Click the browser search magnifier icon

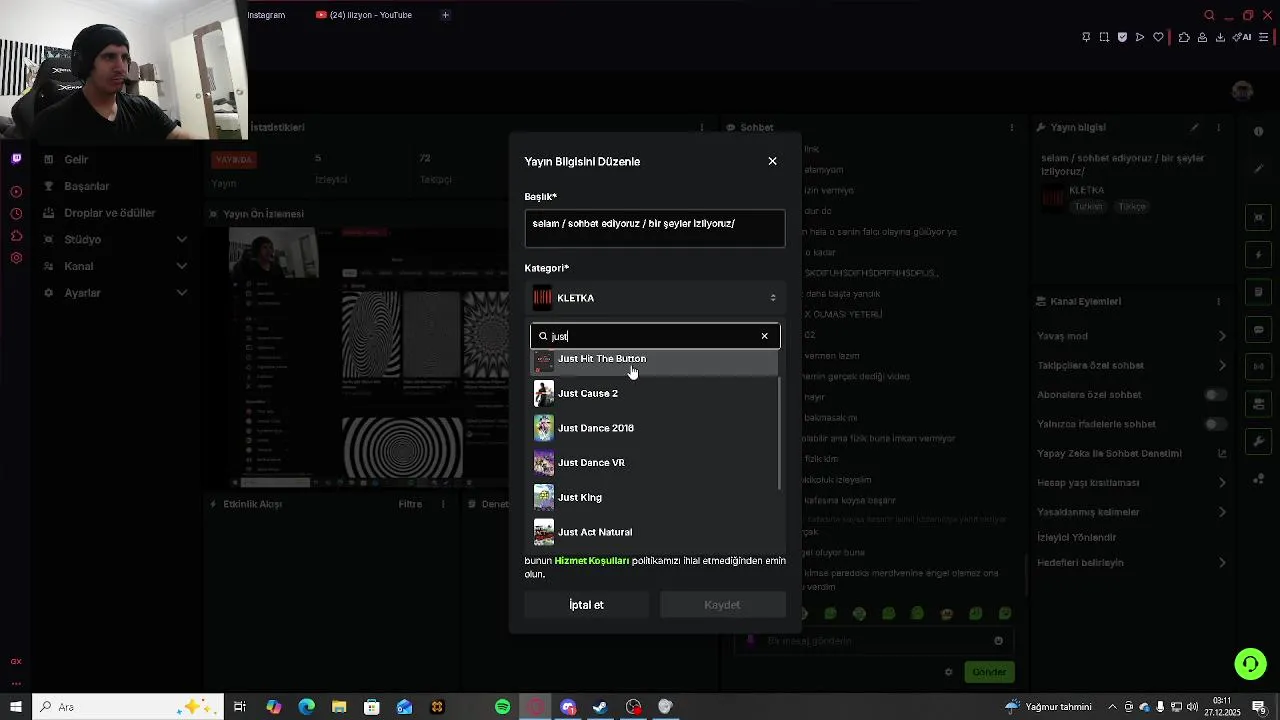pos(1209,15)
